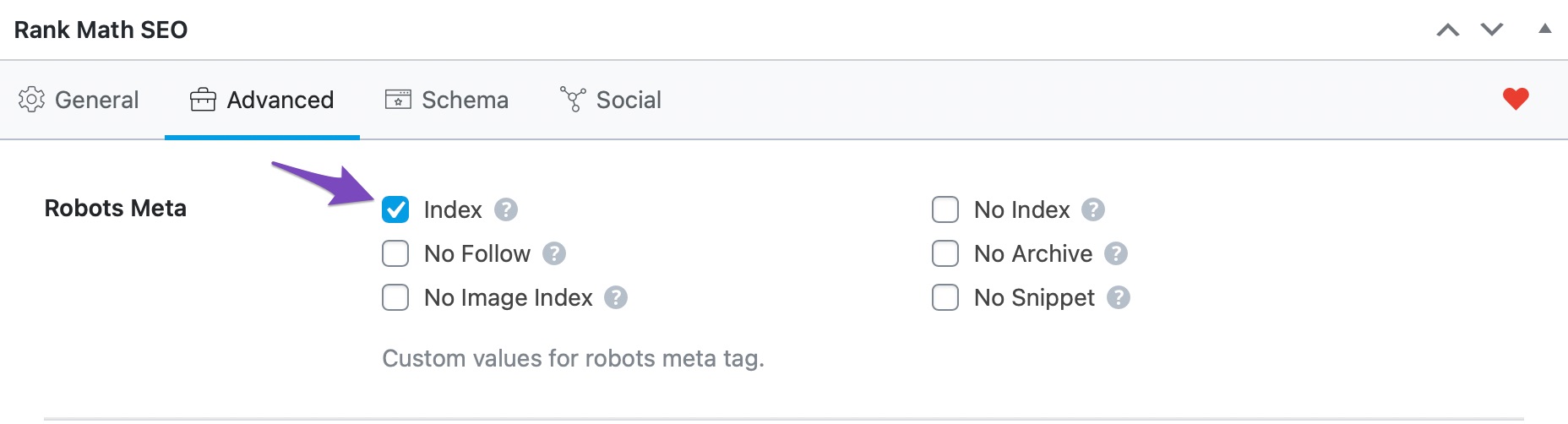1568x424 pixels.
Task: Click the General tab gear icon
Action: (x=31, y=100)
